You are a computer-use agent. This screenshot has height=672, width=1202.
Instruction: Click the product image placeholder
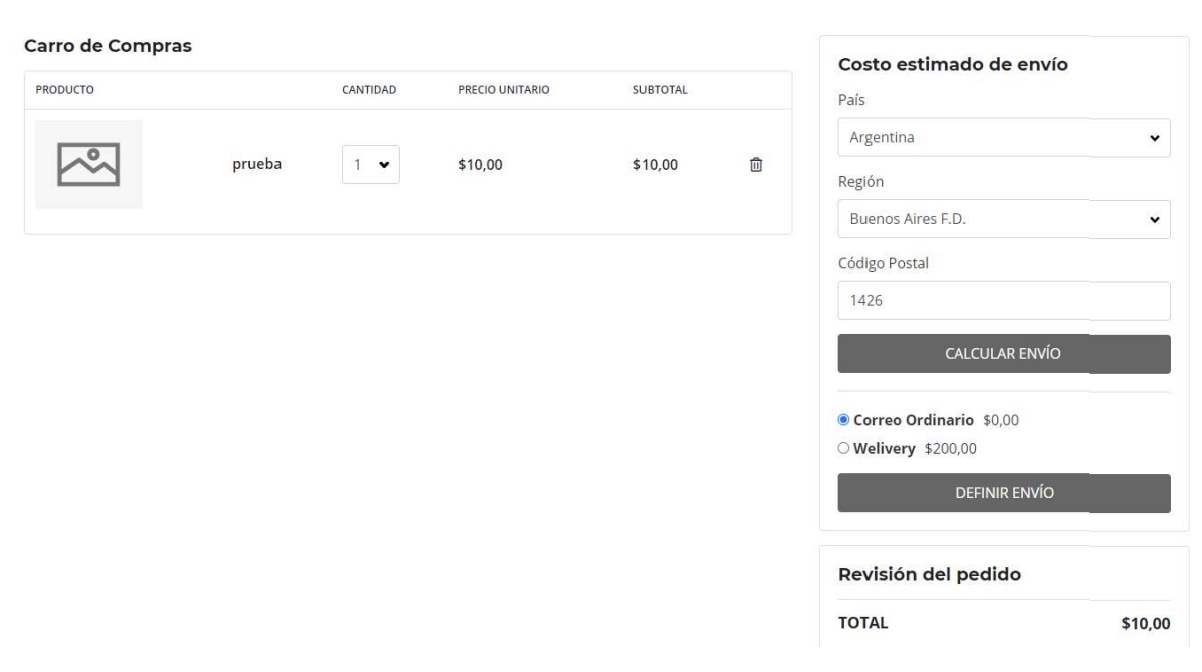89,165
